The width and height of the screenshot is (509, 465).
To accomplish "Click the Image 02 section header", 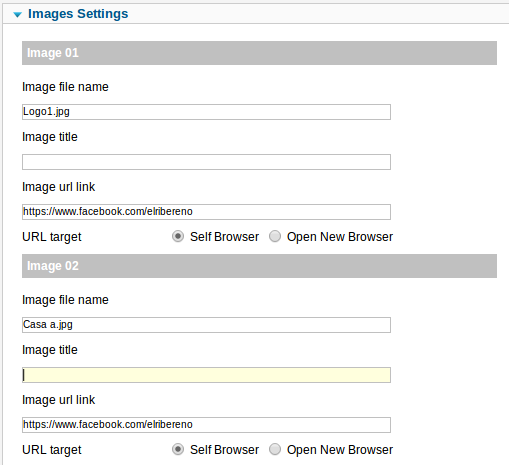I will tap(259, 266).
